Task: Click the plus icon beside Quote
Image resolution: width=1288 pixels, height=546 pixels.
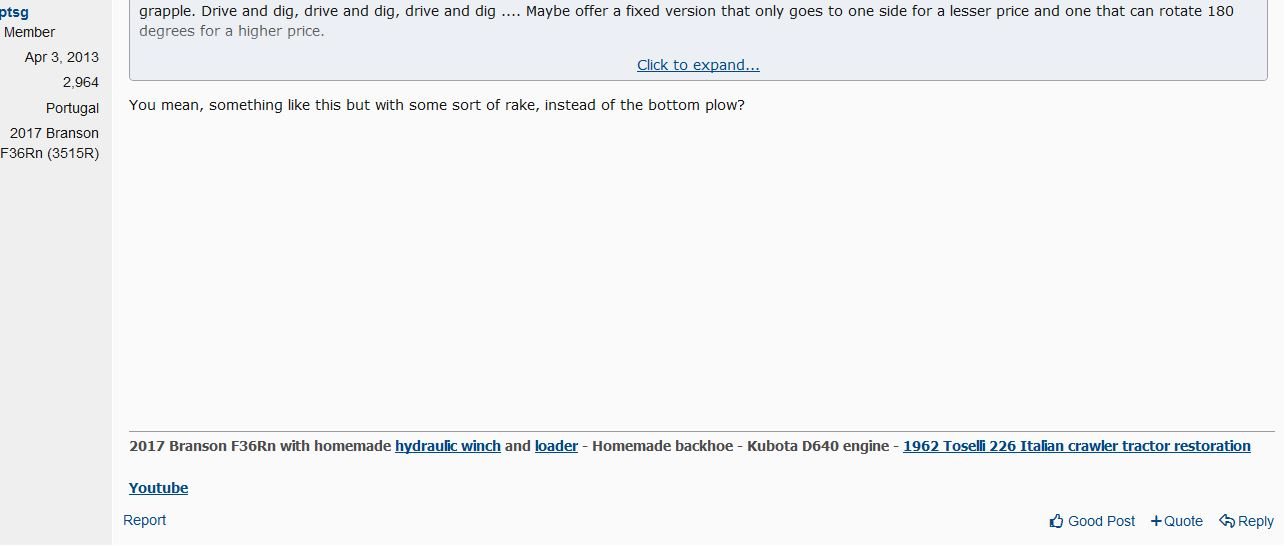Action: 1156,521
